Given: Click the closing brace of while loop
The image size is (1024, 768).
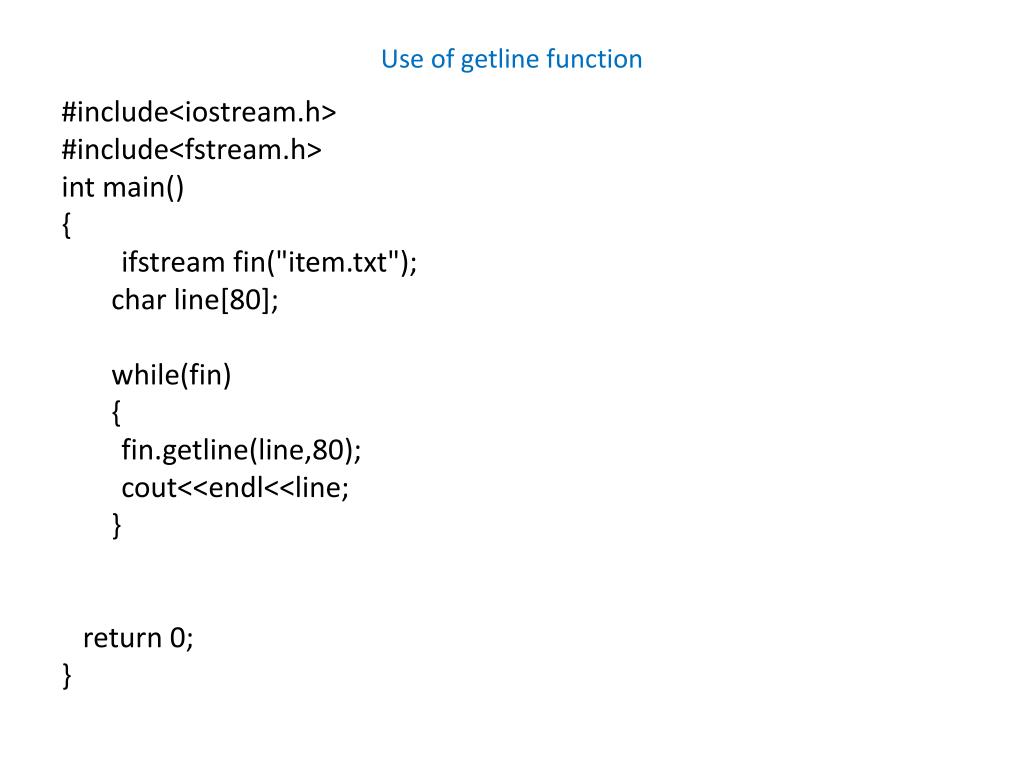Looking at the screenshot, I should point(116,526).
